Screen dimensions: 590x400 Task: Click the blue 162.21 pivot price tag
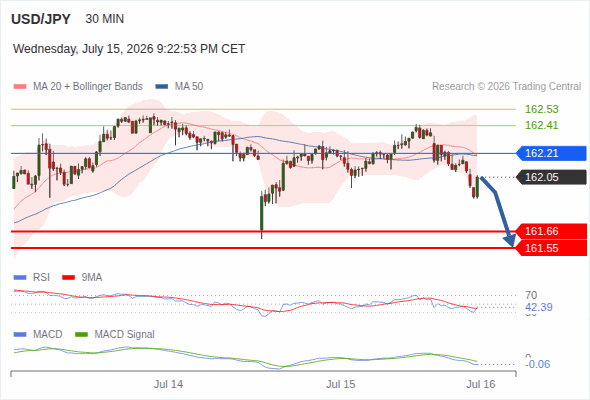click(551, 153)
